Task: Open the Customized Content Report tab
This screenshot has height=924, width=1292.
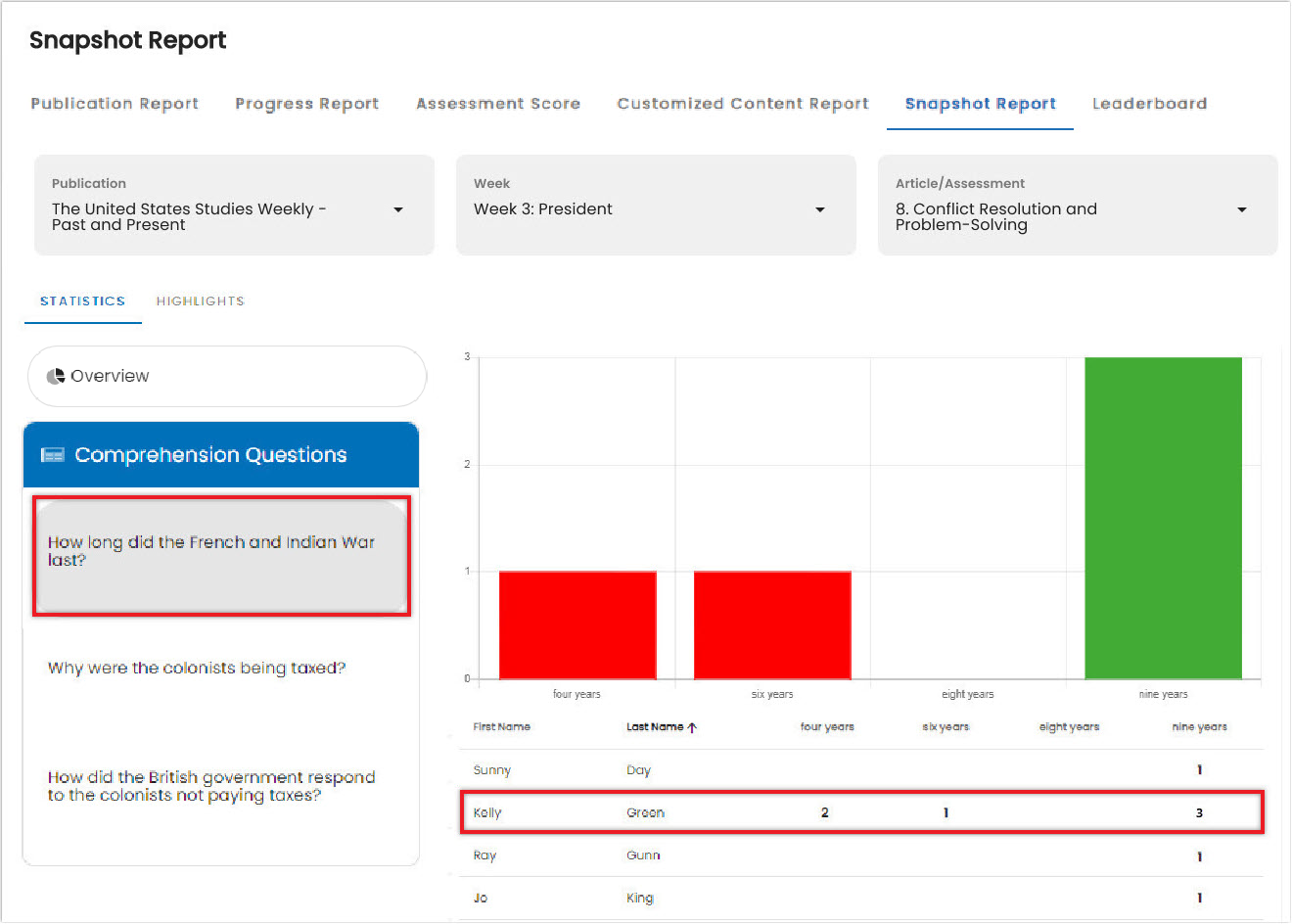Action: tap(742, 103)
